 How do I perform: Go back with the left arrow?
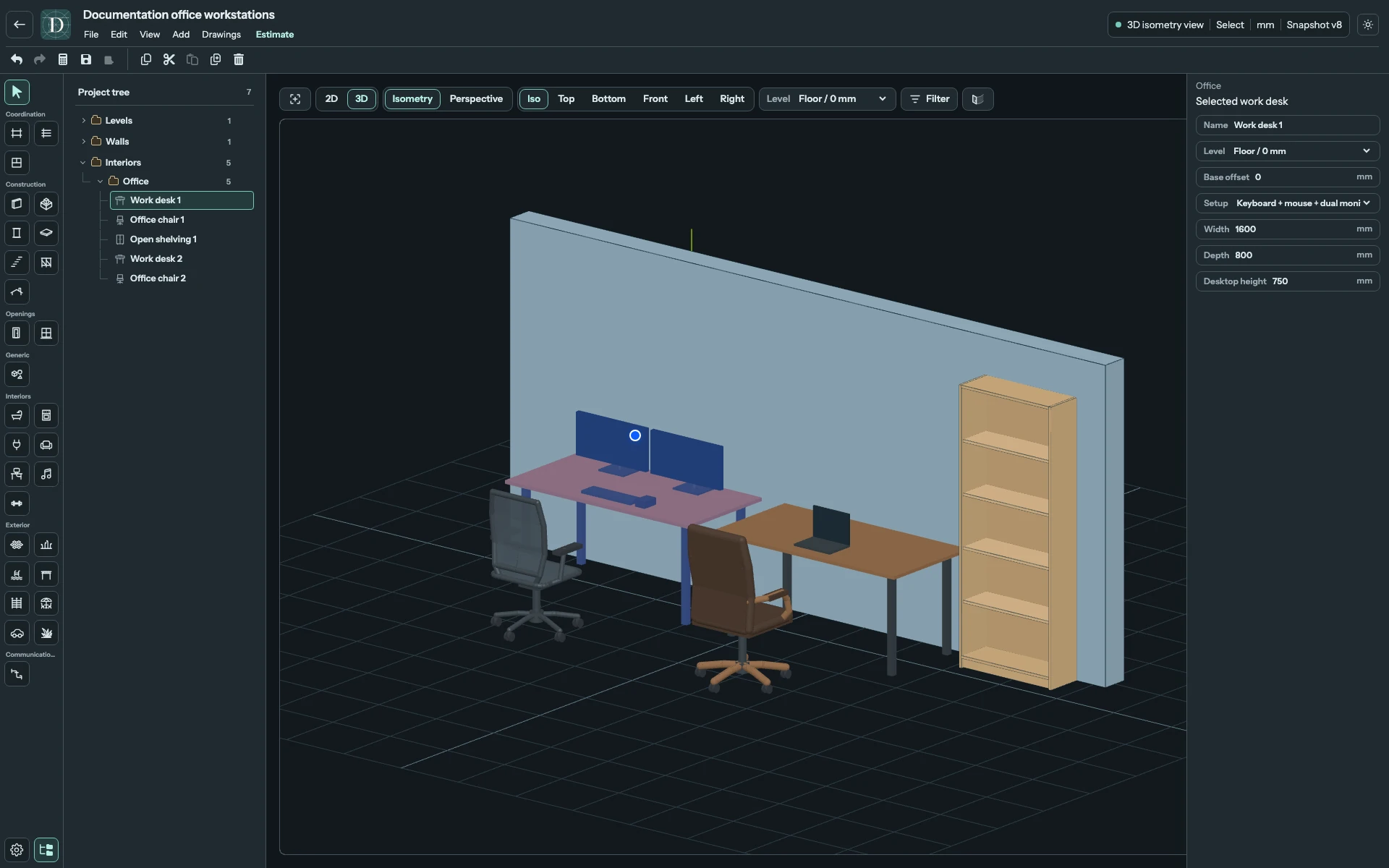(x=20, y=25)
